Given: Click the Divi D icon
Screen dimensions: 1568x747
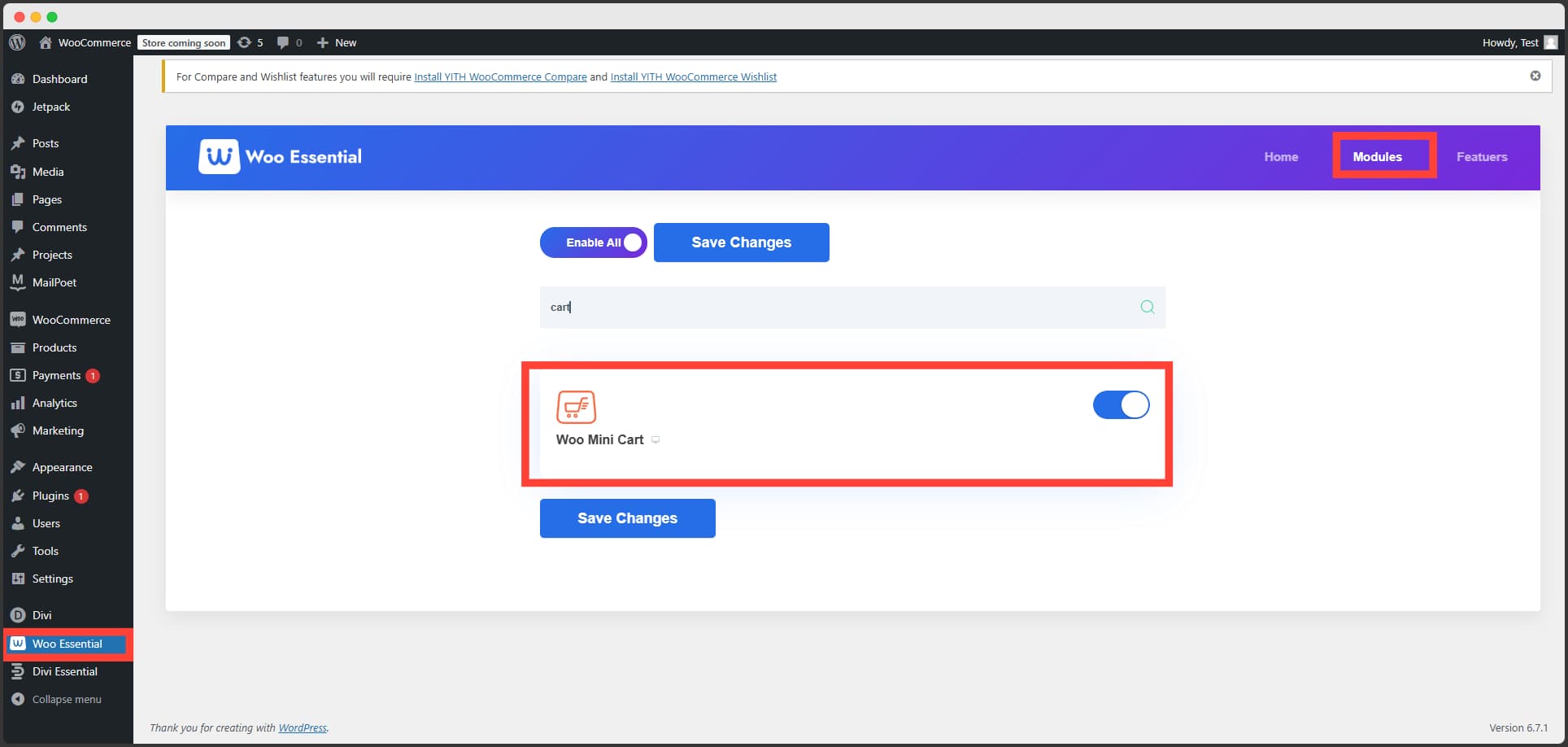Looking at the screenshot, I should [18, 615].
